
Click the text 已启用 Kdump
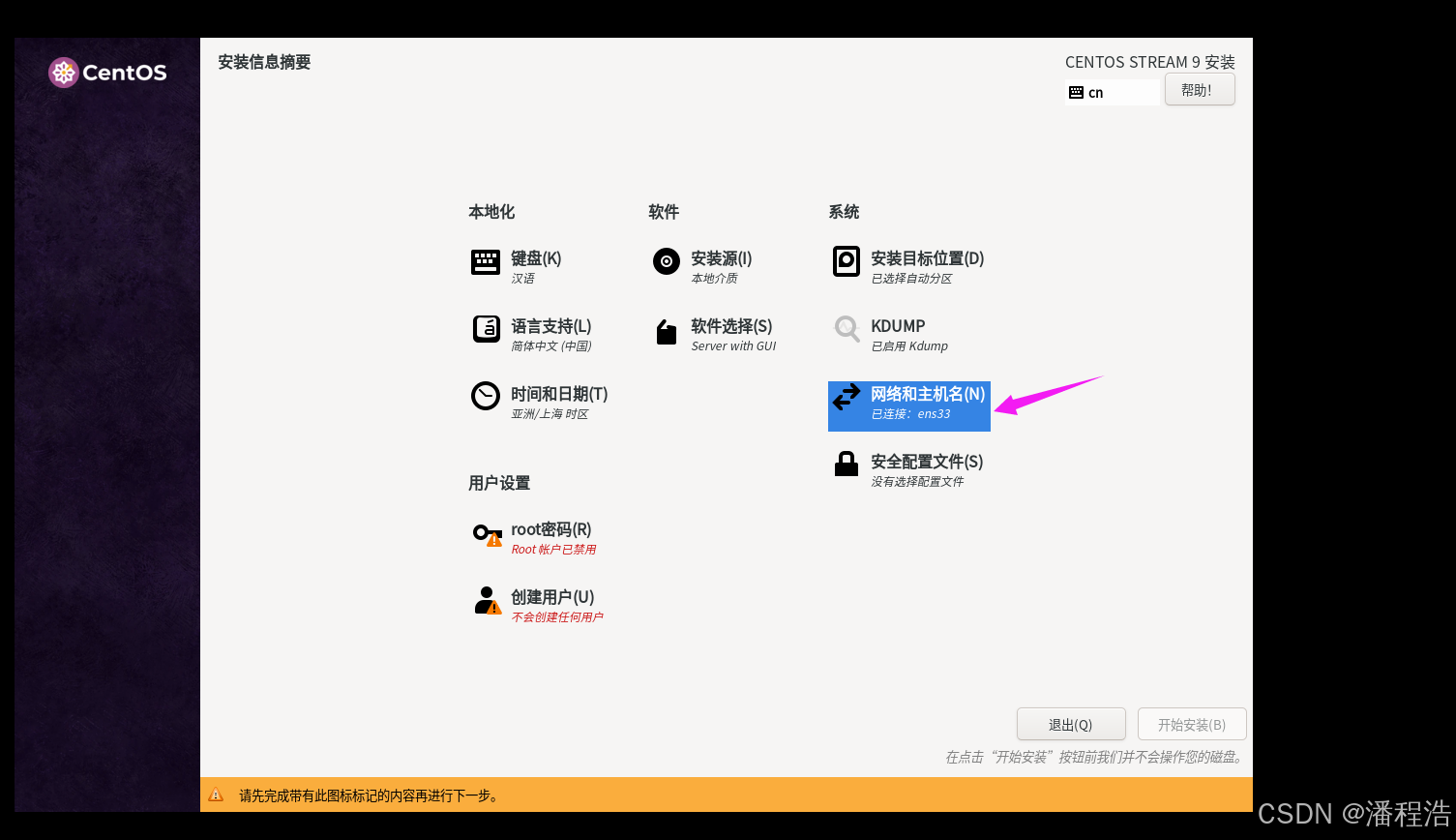pyautogui.click(x=909, y=346)
